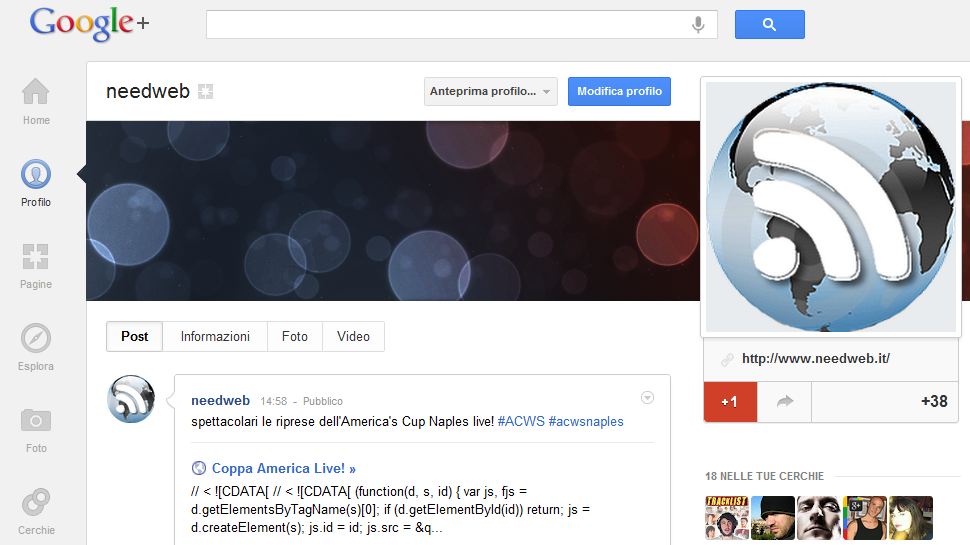Click the 18 NELLE TUE CERCHIE heading
Viewport: 970px width, 545px height.
tap(764, 476)
